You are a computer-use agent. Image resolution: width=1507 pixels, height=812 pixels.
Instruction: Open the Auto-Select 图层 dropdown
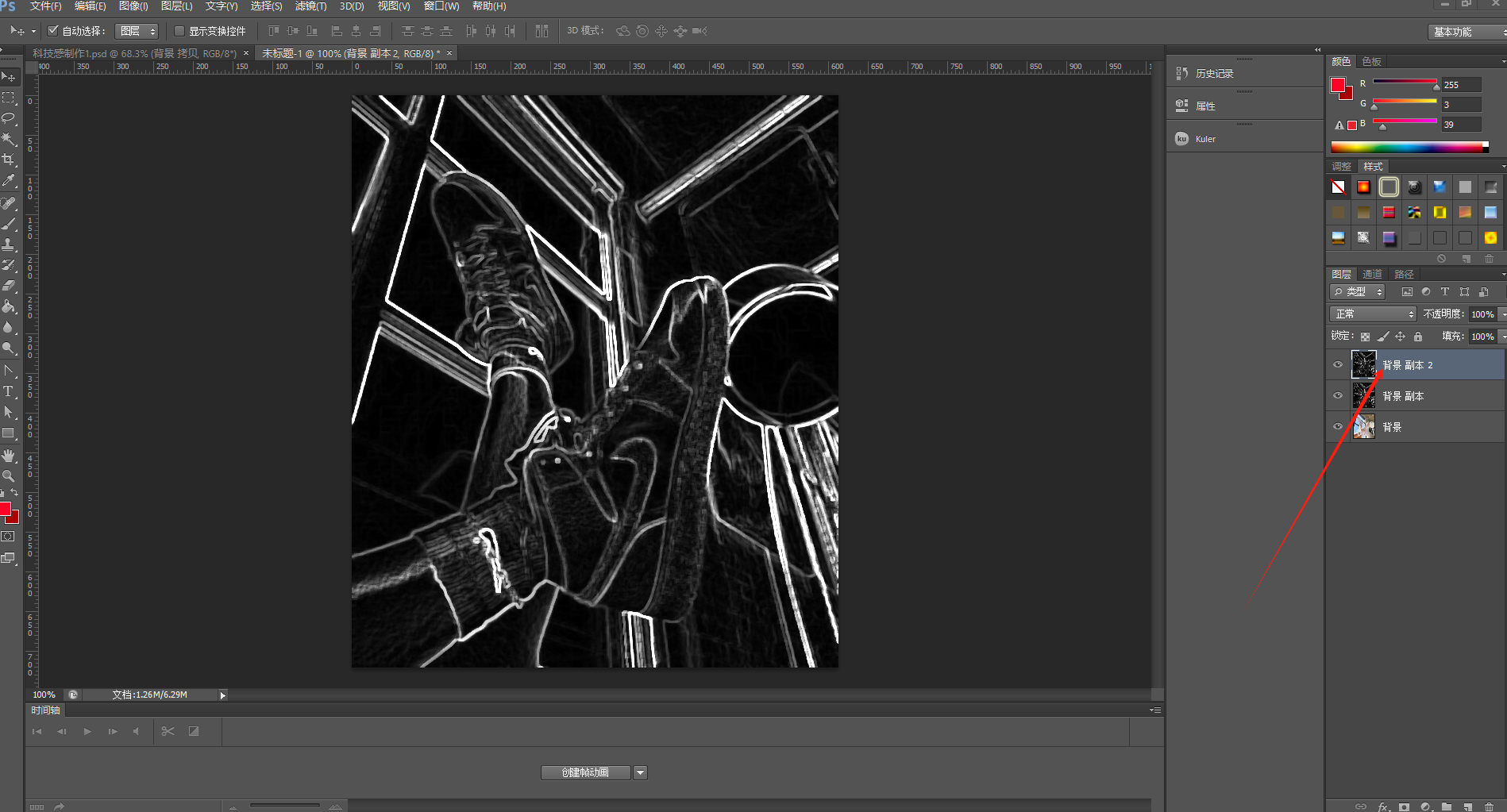coord(137,31)
